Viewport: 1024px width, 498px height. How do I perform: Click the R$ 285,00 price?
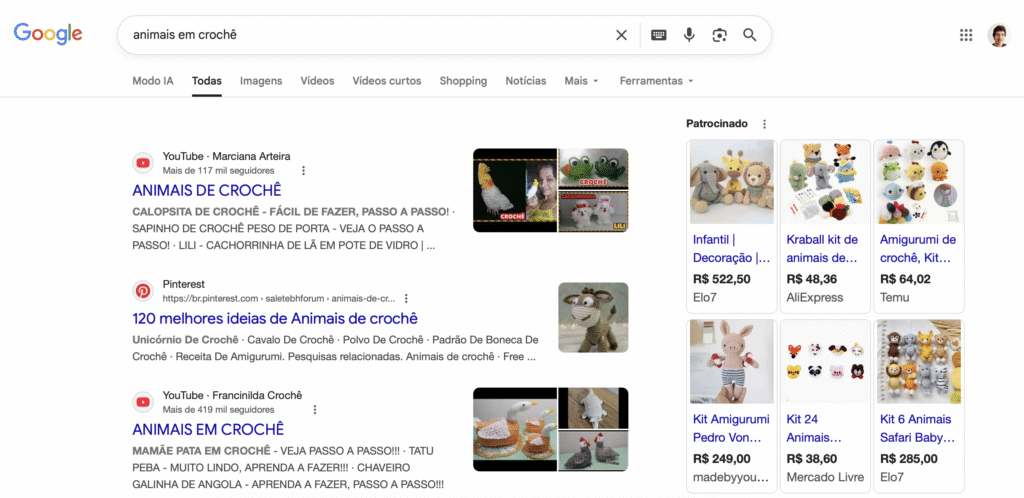908,459
